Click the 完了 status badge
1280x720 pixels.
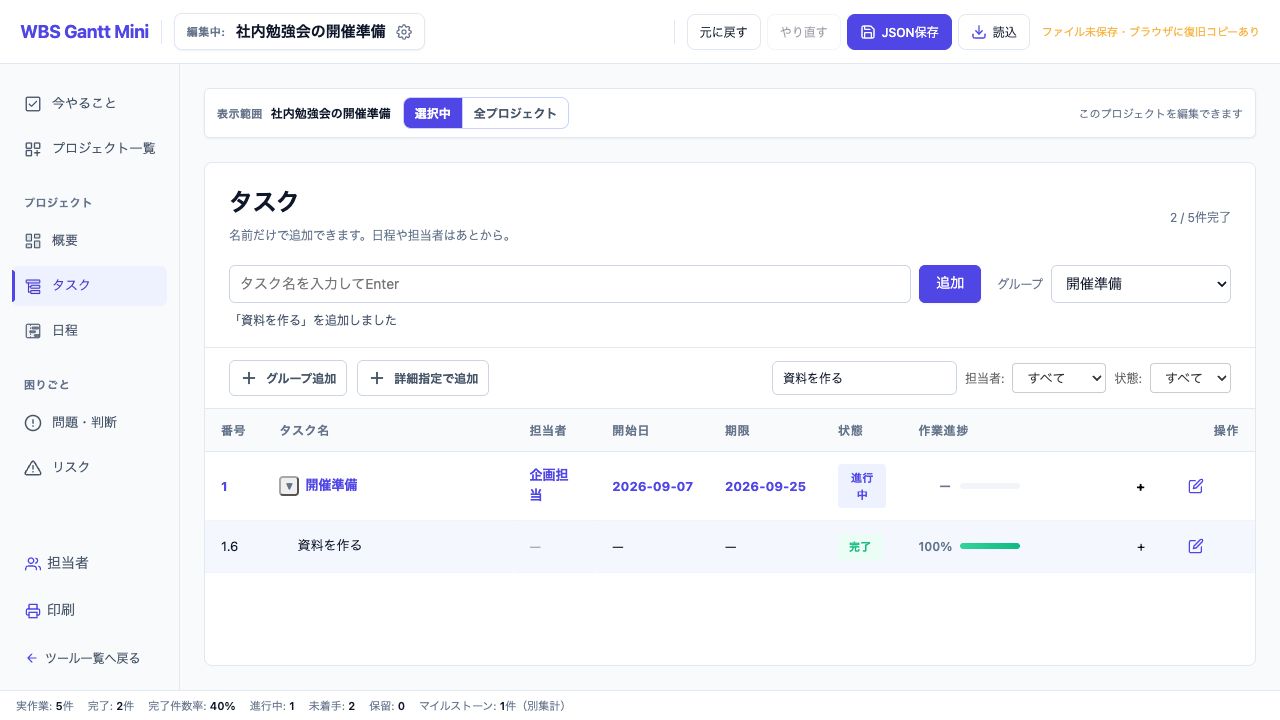point(860,547)
